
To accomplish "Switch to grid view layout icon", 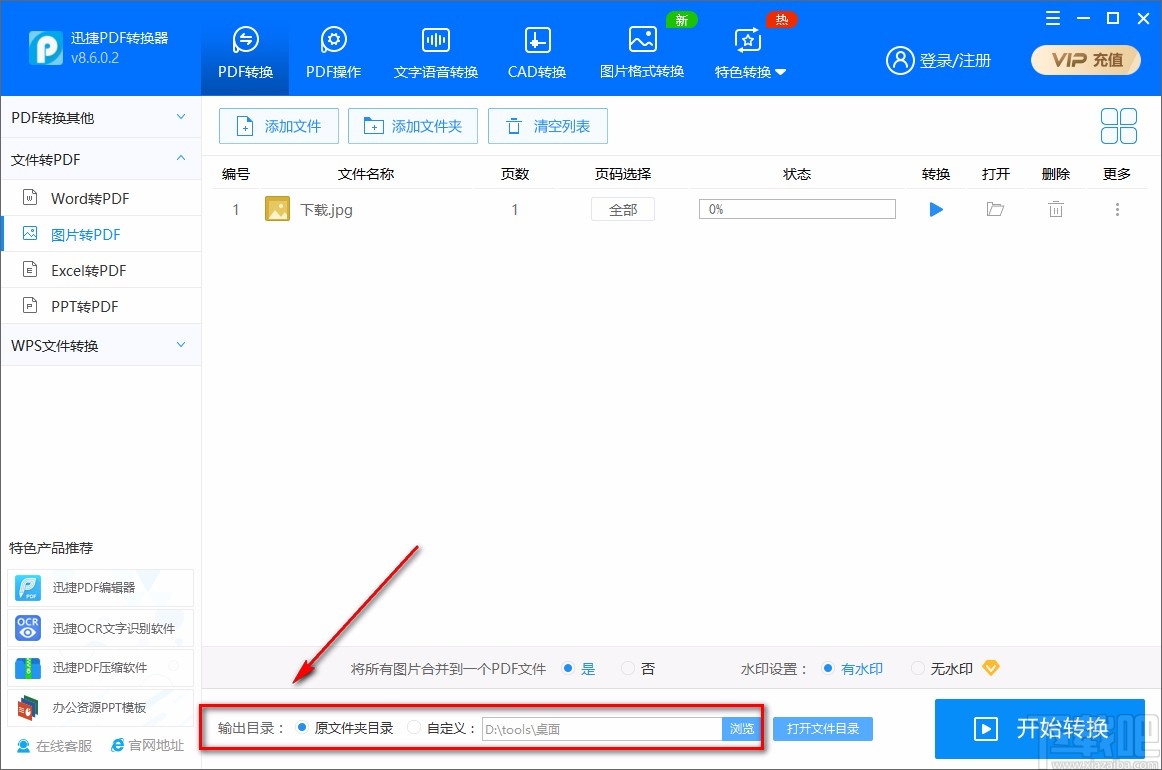I will [1118, 126].
